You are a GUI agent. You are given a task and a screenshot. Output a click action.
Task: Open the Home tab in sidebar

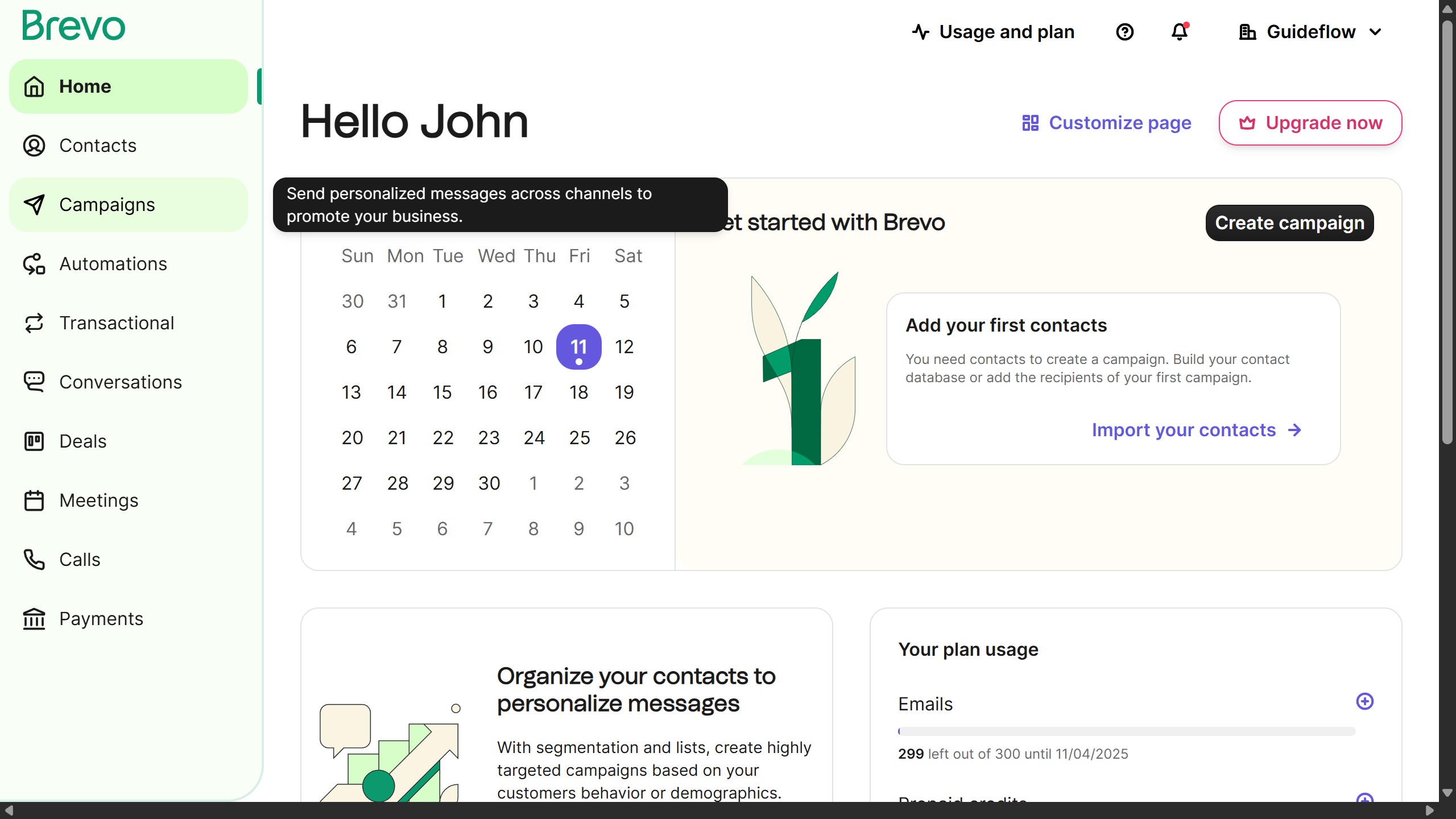85,86
